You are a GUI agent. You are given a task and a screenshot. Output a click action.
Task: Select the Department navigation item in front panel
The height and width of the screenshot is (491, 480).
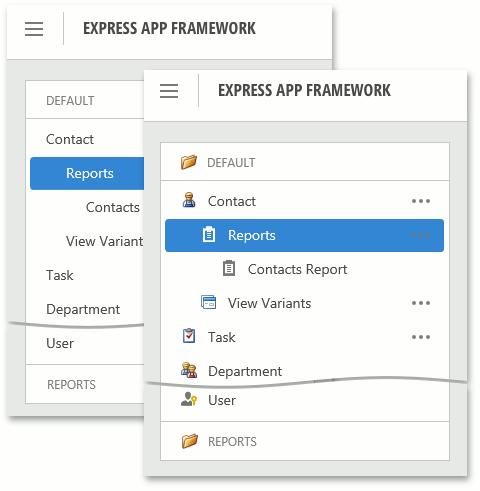click(x=304, y=371)
